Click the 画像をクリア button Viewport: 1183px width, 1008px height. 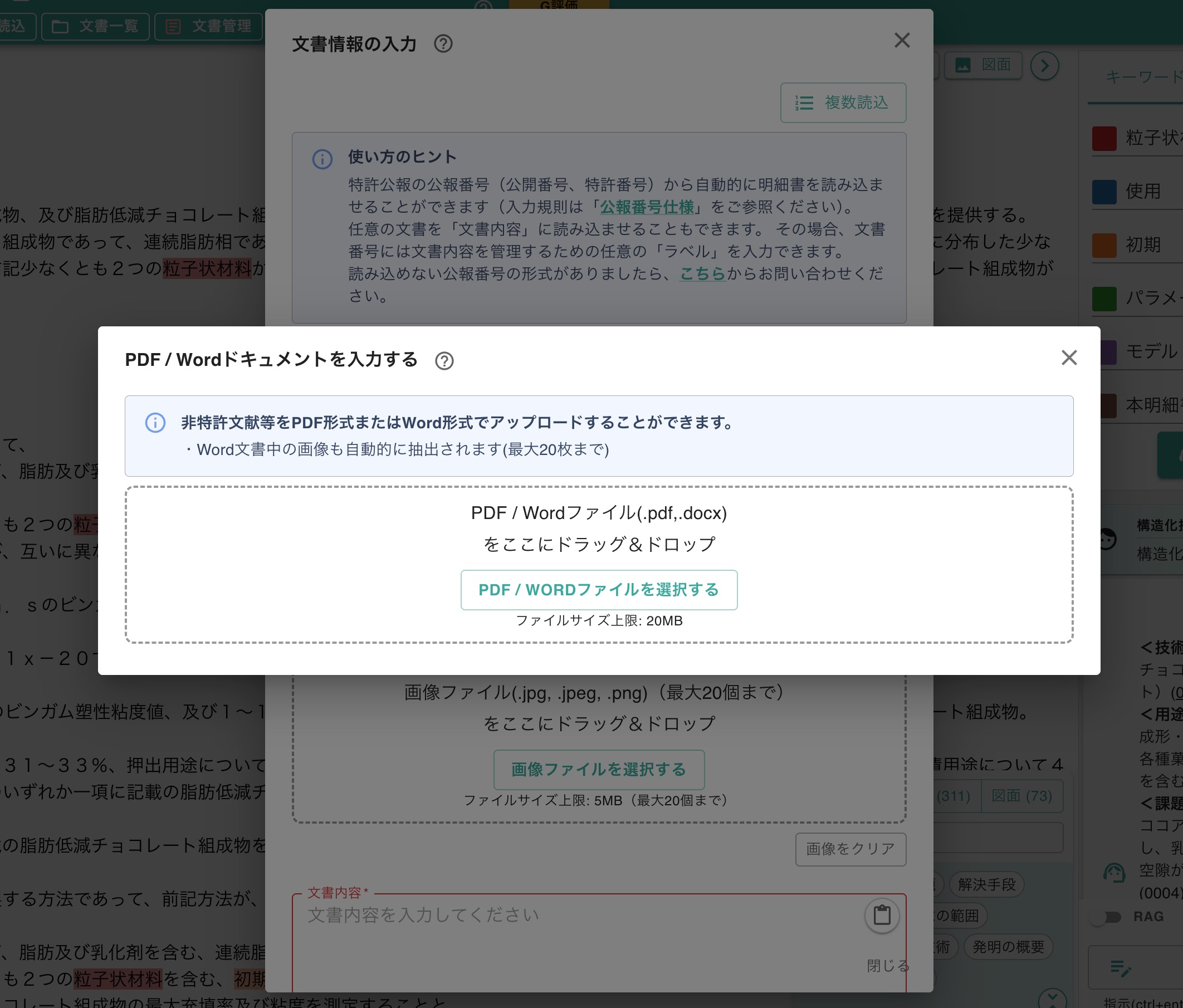(850, 849)
